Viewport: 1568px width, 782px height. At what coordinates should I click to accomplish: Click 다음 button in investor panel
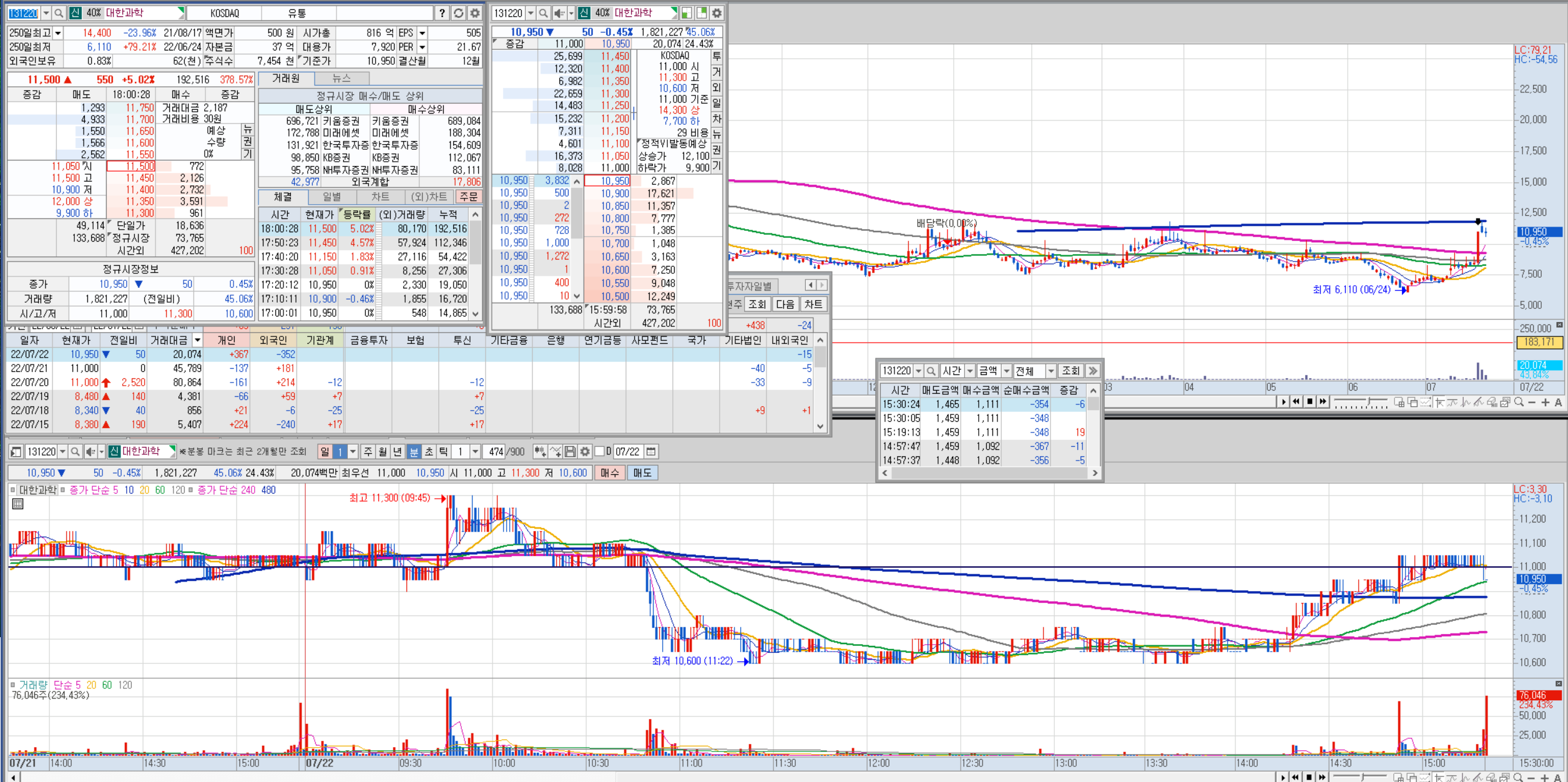785,304
